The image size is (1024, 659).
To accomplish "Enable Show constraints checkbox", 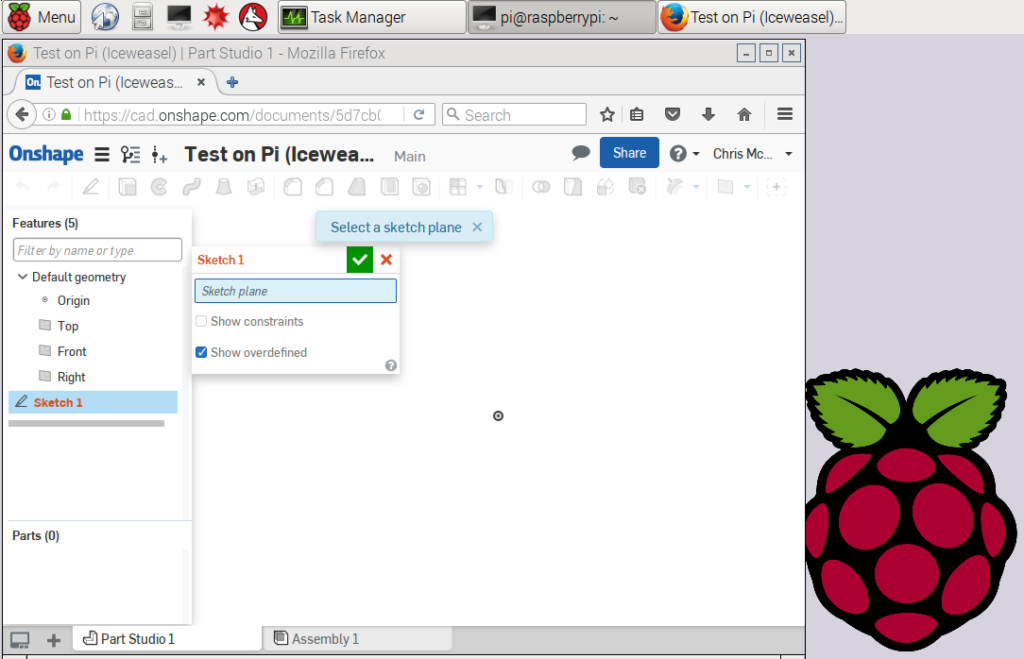I will pos(201,321).
